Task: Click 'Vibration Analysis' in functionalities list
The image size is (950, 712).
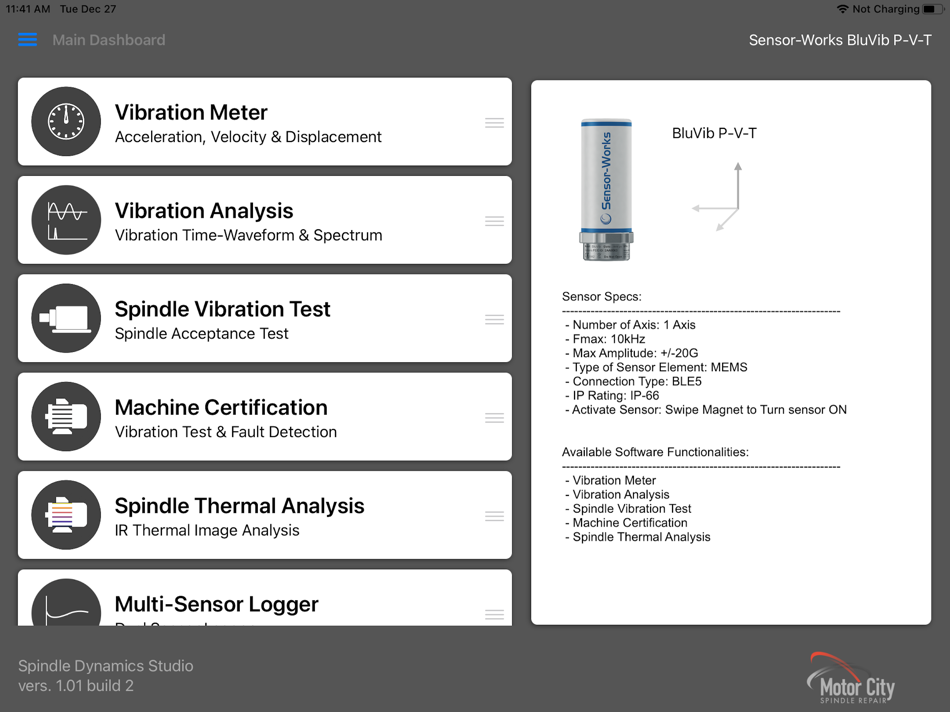Action: [617, 494]
